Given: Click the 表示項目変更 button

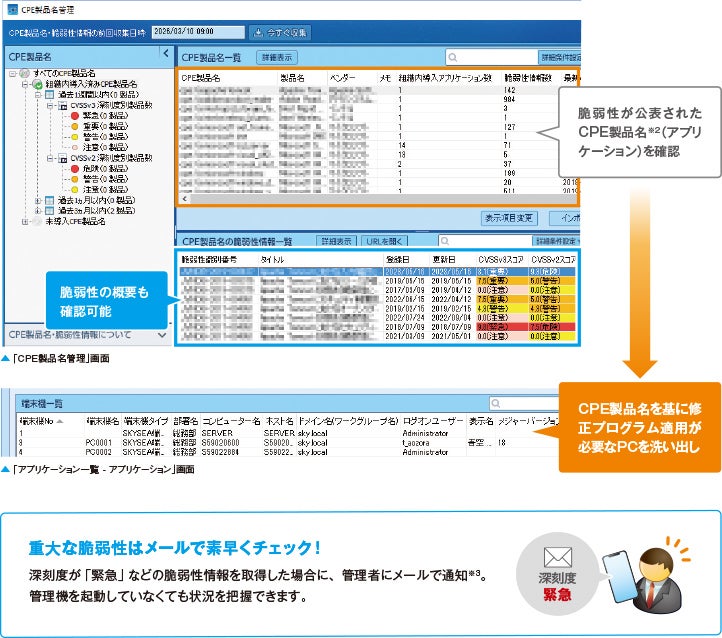Looking at the screenshot, I should click(508, 217).
